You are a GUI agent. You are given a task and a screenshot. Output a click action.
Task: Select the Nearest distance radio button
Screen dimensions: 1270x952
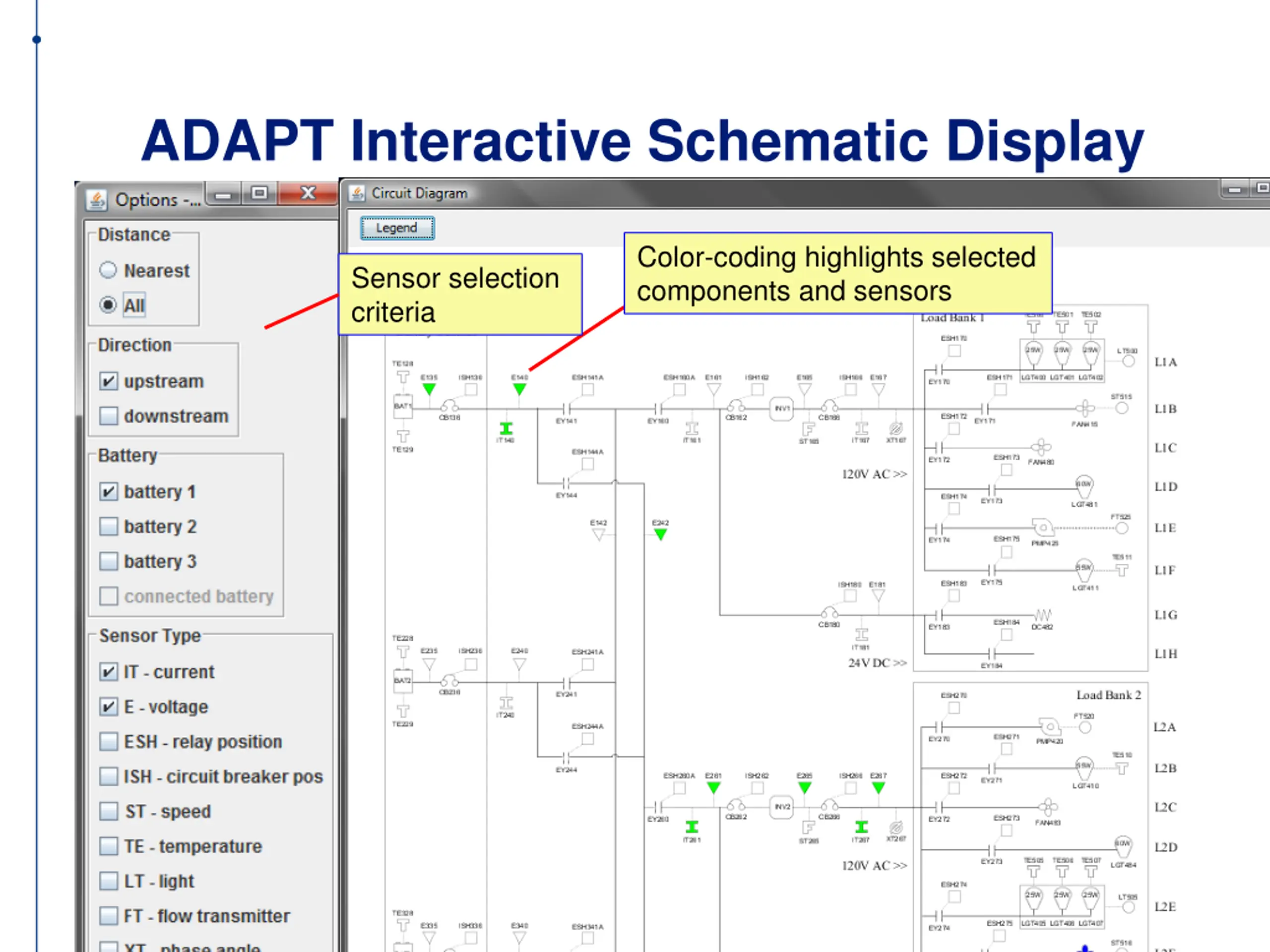coord(108,270)
